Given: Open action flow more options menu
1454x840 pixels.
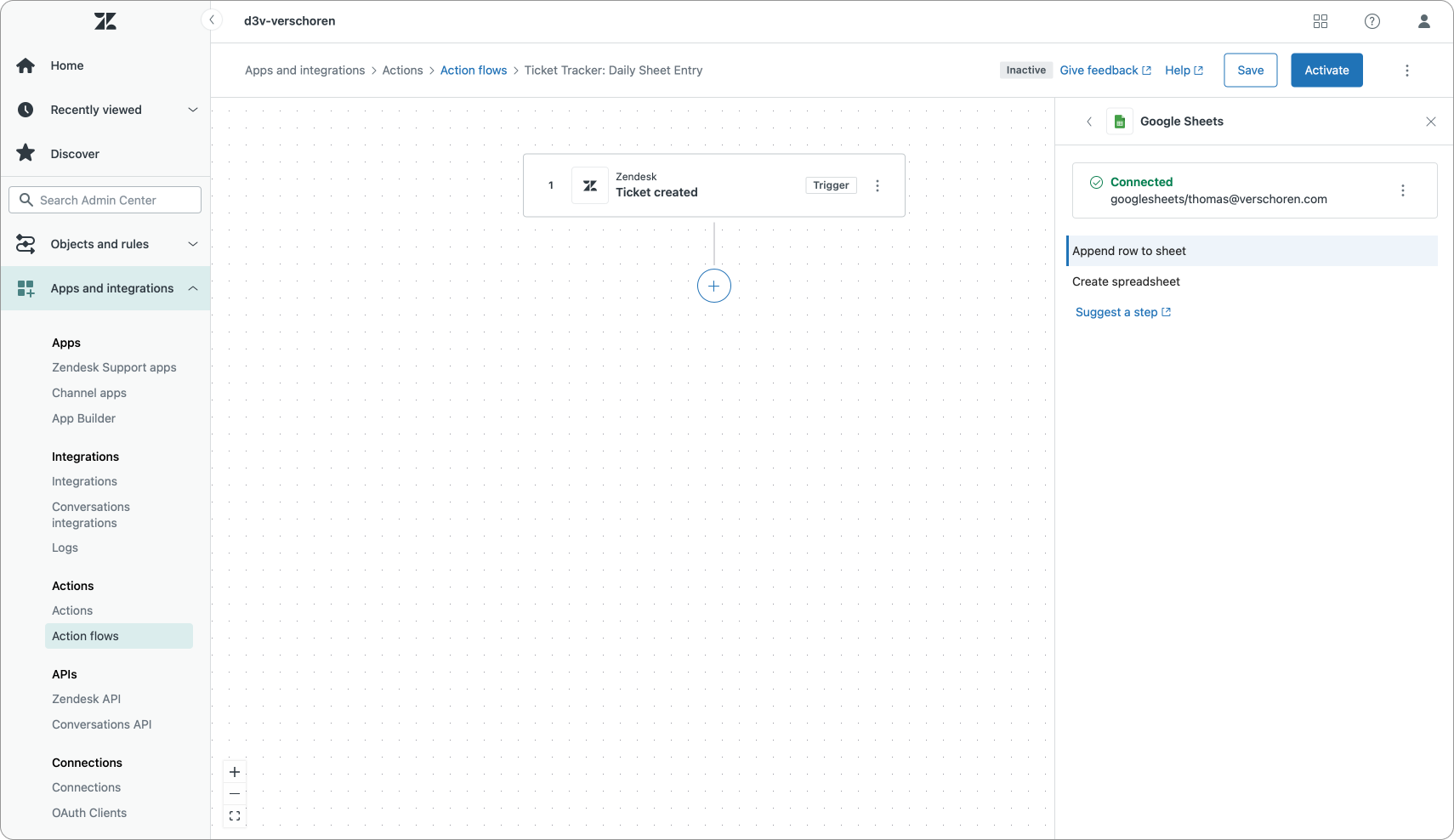Looking at the screenshot, I should tap(1407, 71).
